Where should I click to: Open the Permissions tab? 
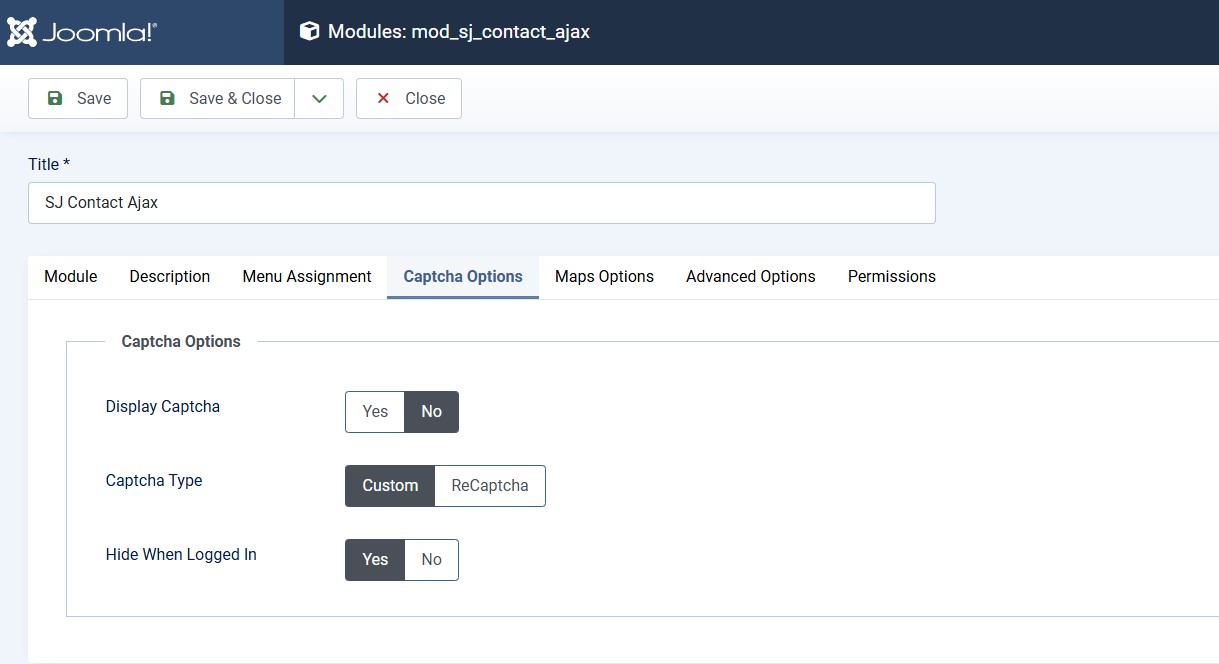click(x=891, y=277)
